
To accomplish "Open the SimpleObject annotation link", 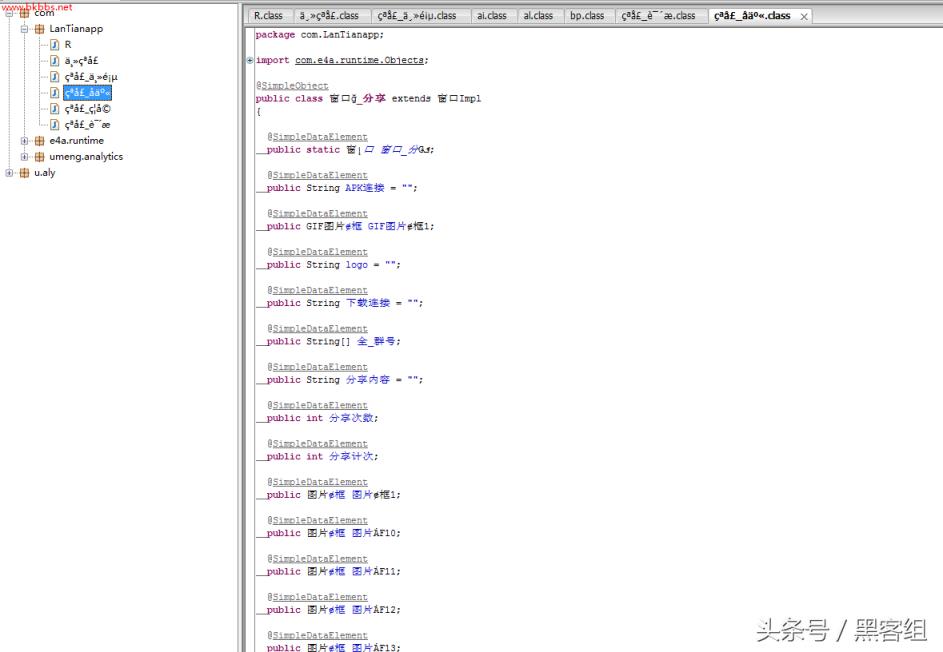I will [x=295, y=86].
